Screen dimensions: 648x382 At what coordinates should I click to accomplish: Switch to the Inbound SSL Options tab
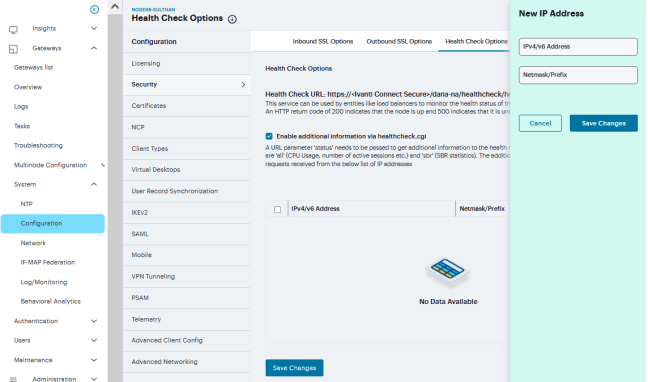[323, 41]
